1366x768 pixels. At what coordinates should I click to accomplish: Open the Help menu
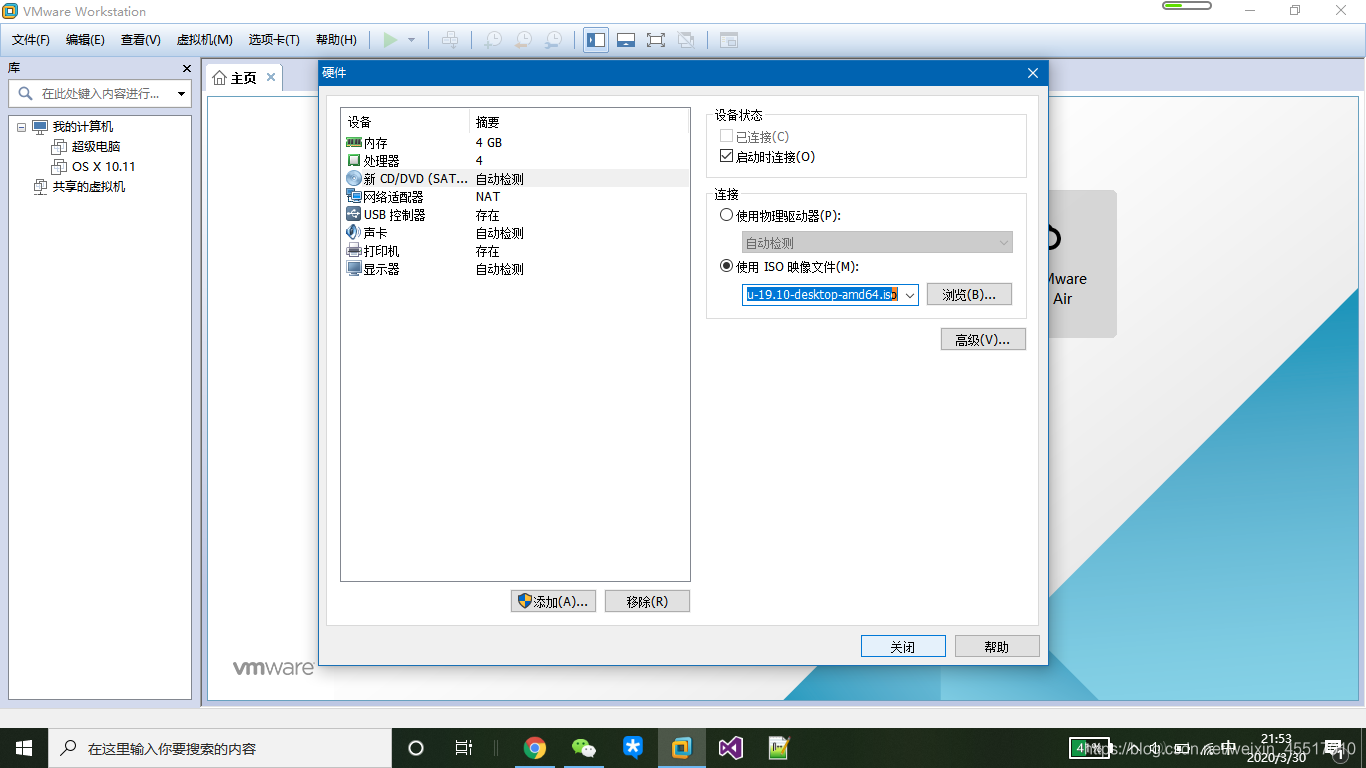coord(336,40)
